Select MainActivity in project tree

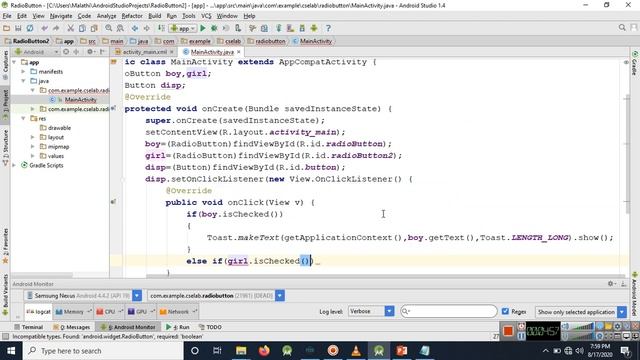tap(80, 100)
